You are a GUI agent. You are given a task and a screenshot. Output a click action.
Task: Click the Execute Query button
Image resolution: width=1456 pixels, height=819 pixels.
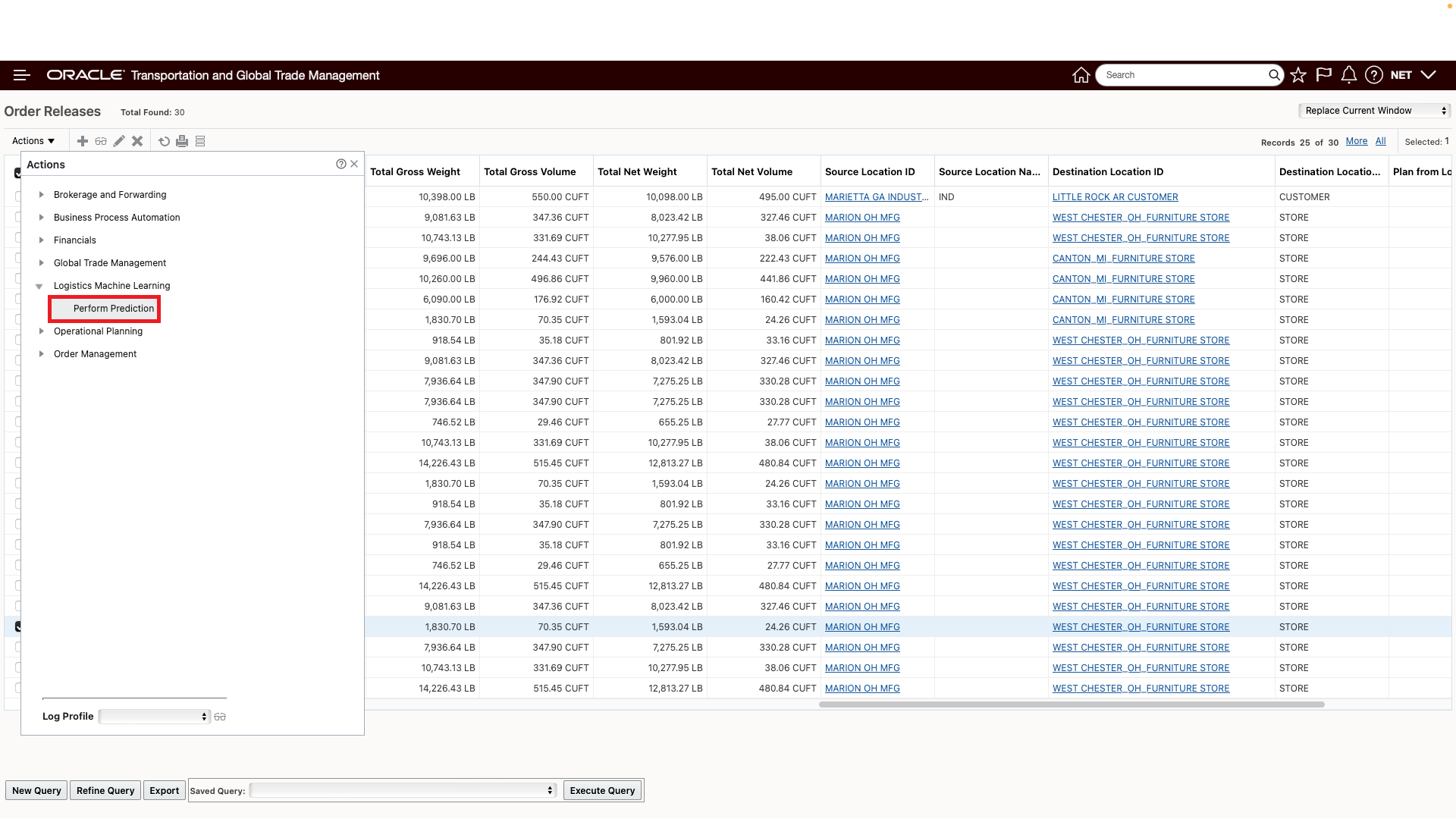[603, 790]
